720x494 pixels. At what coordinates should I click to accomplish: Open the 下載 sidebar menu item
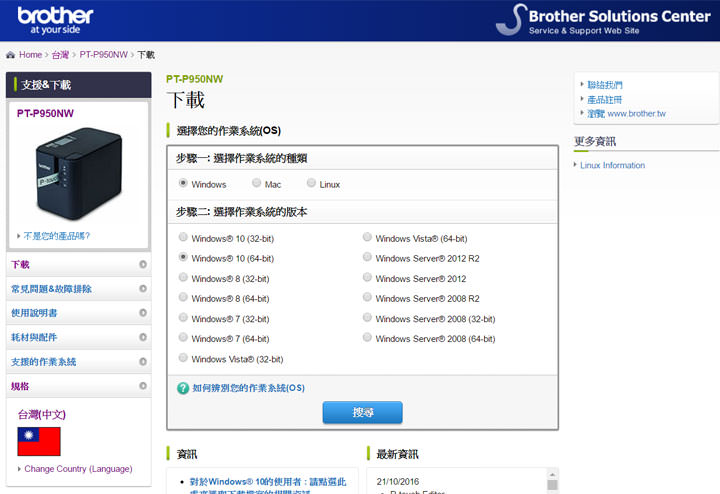click(x=79, y=264)
